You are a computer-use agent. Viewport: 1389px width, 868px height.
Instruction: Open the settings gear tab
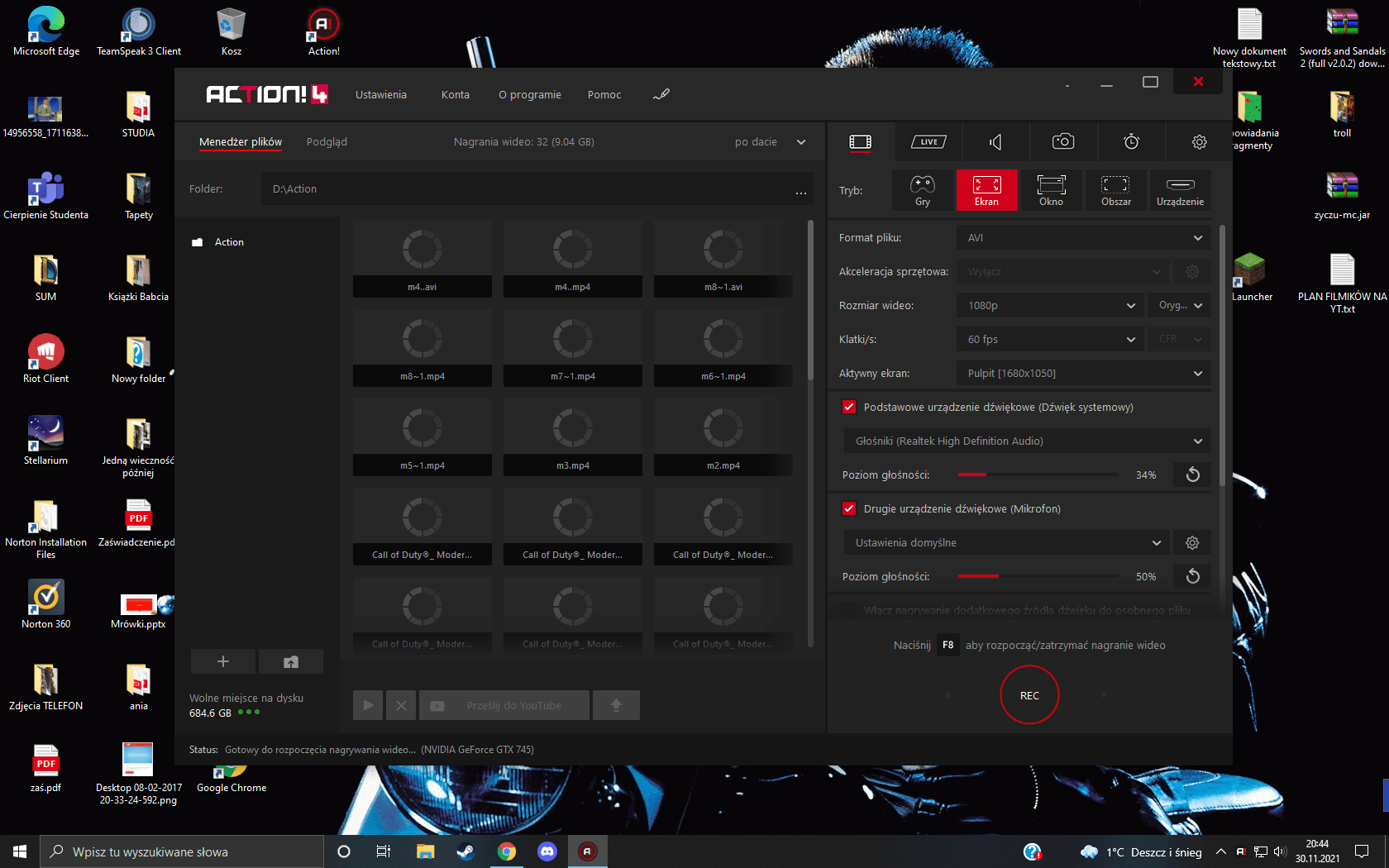[1199, 142]
